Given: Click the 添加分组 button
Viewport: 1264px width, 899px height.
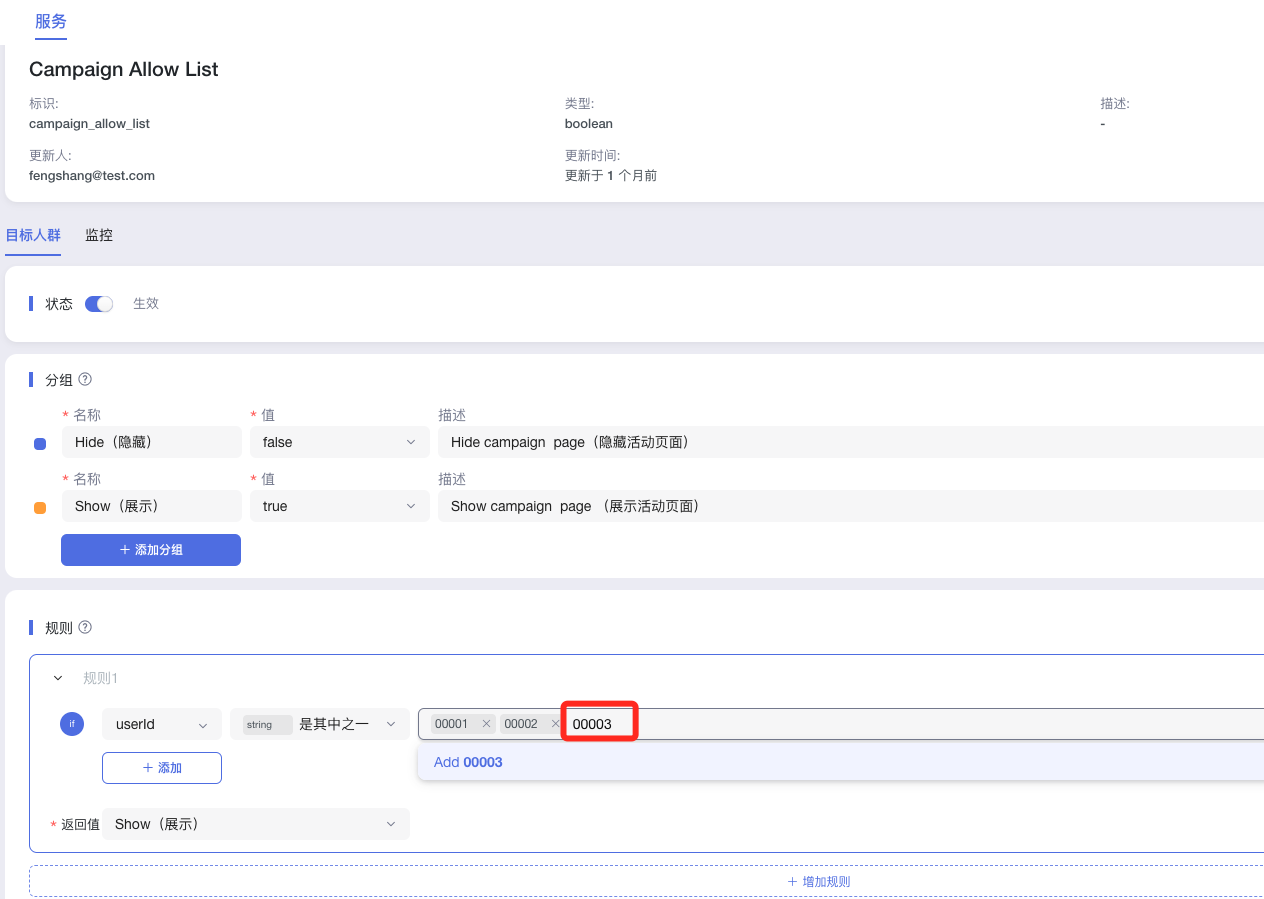Looking at the screenshot, I should [151, 550].
